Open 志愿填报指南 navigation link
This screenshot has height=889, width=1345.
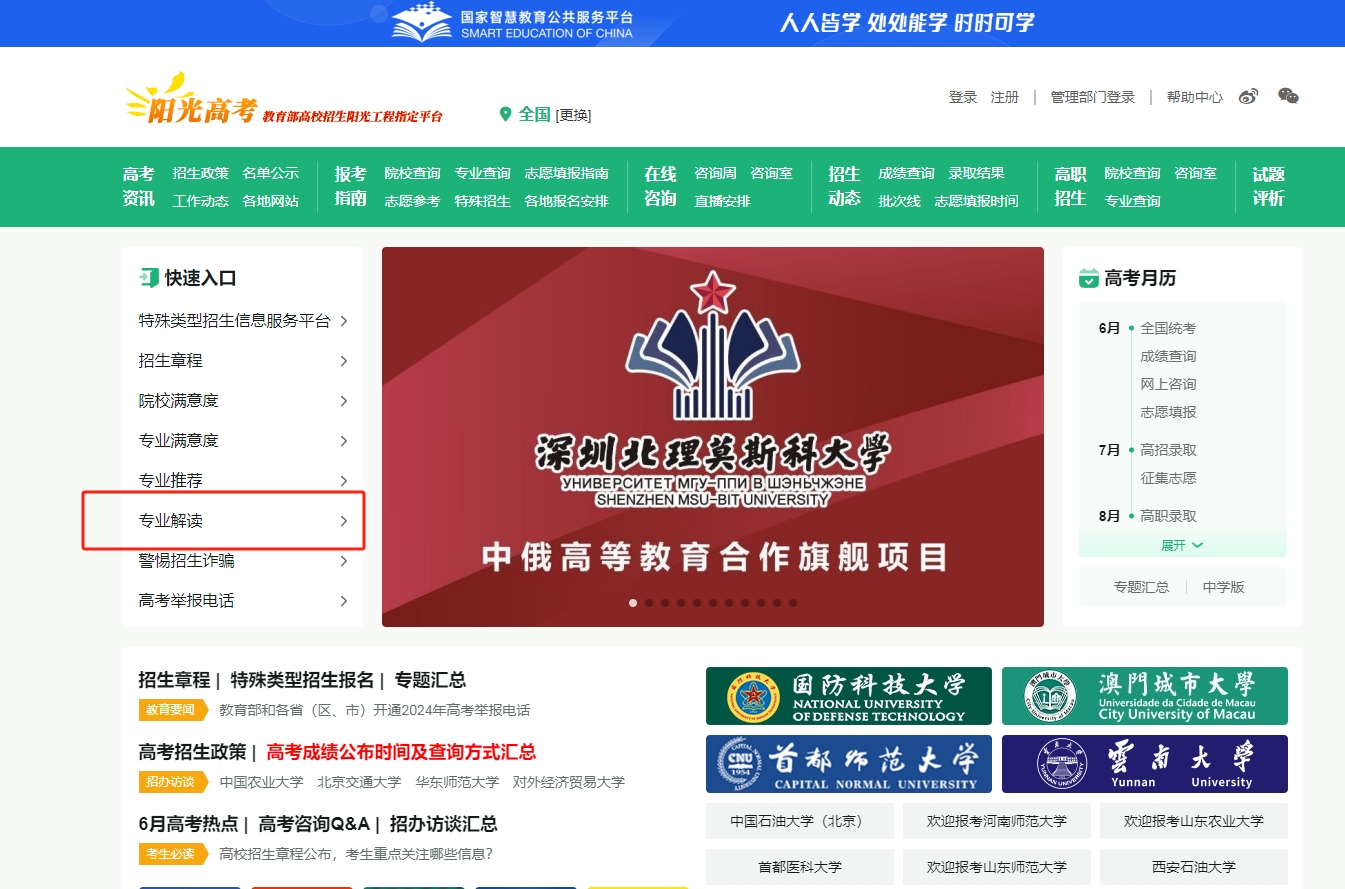[567, 173]
